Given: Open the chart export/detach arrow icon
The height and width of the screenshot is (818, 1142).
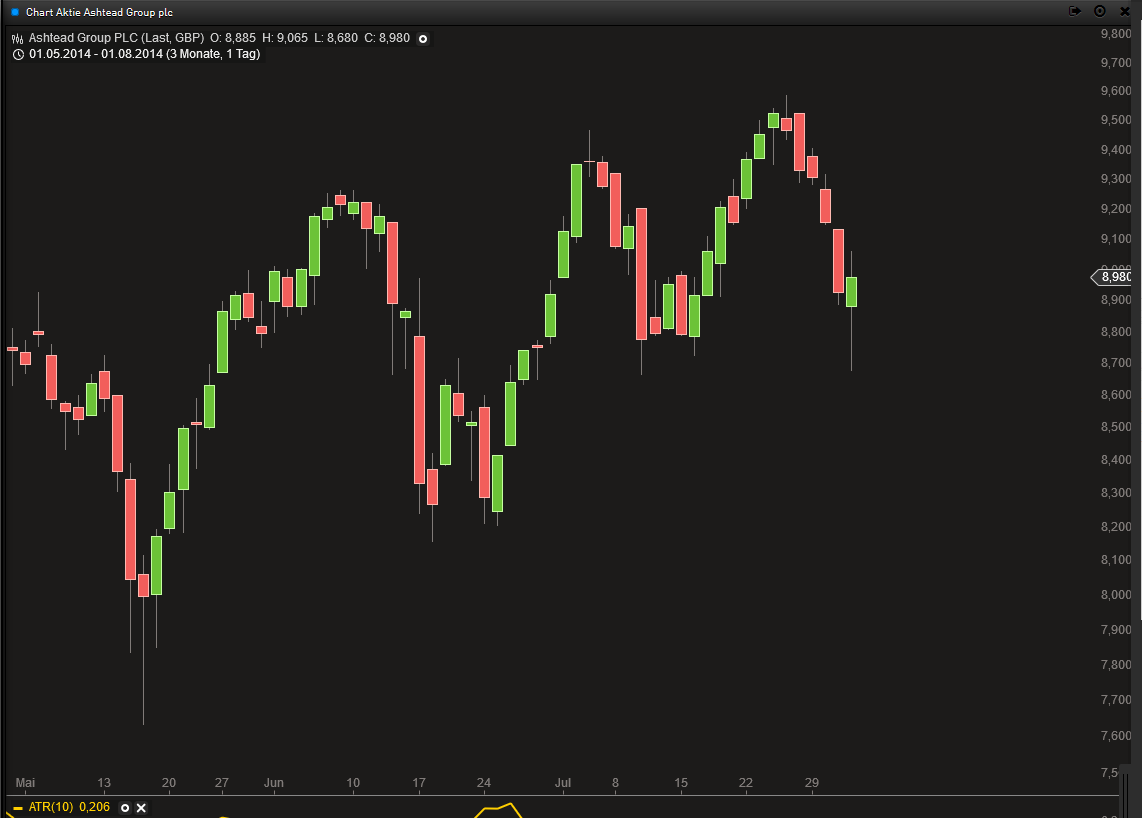Looking at the screenshot, I should click(1075, 11).
